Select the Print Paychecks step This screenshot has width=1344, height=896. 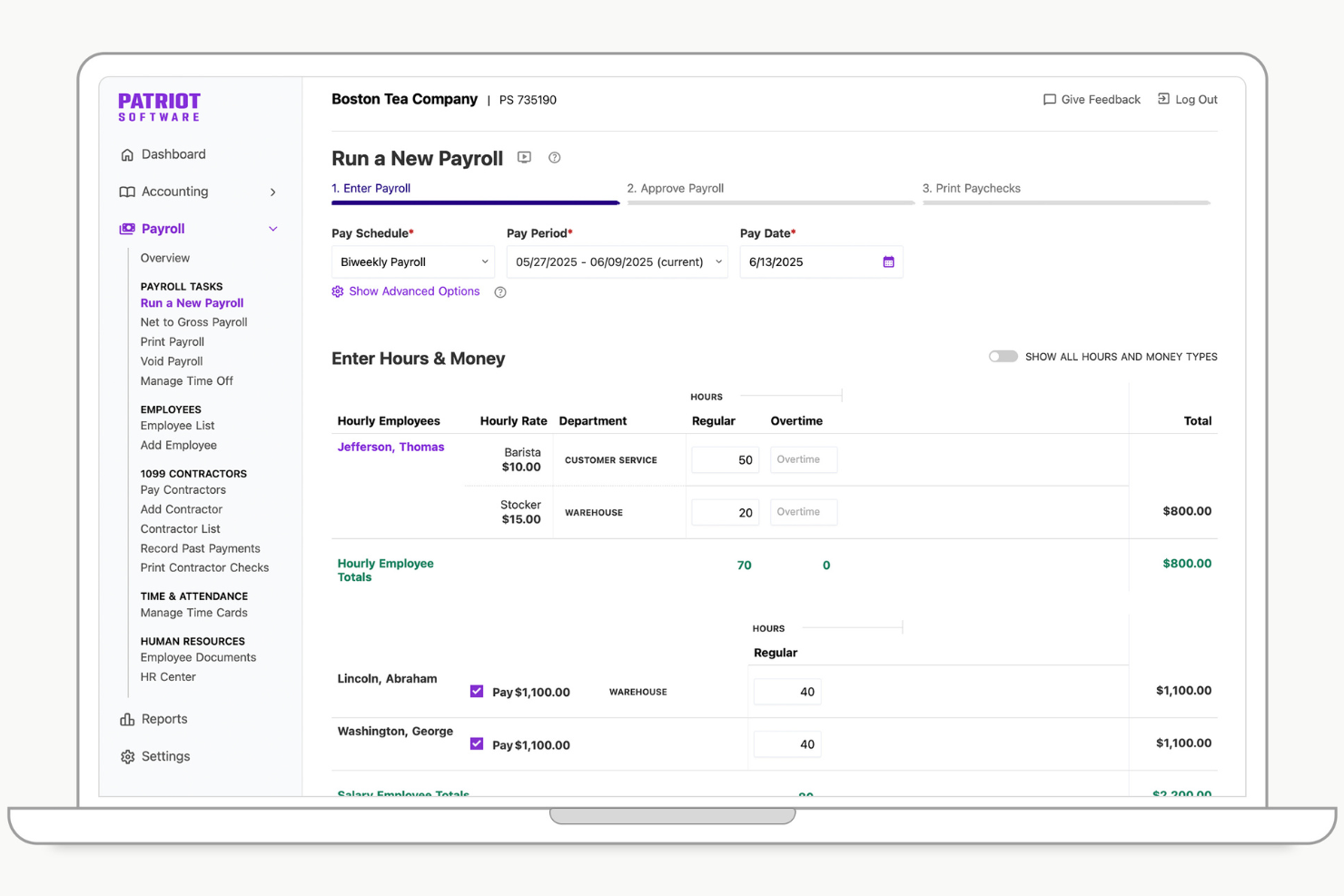[973, 188]
